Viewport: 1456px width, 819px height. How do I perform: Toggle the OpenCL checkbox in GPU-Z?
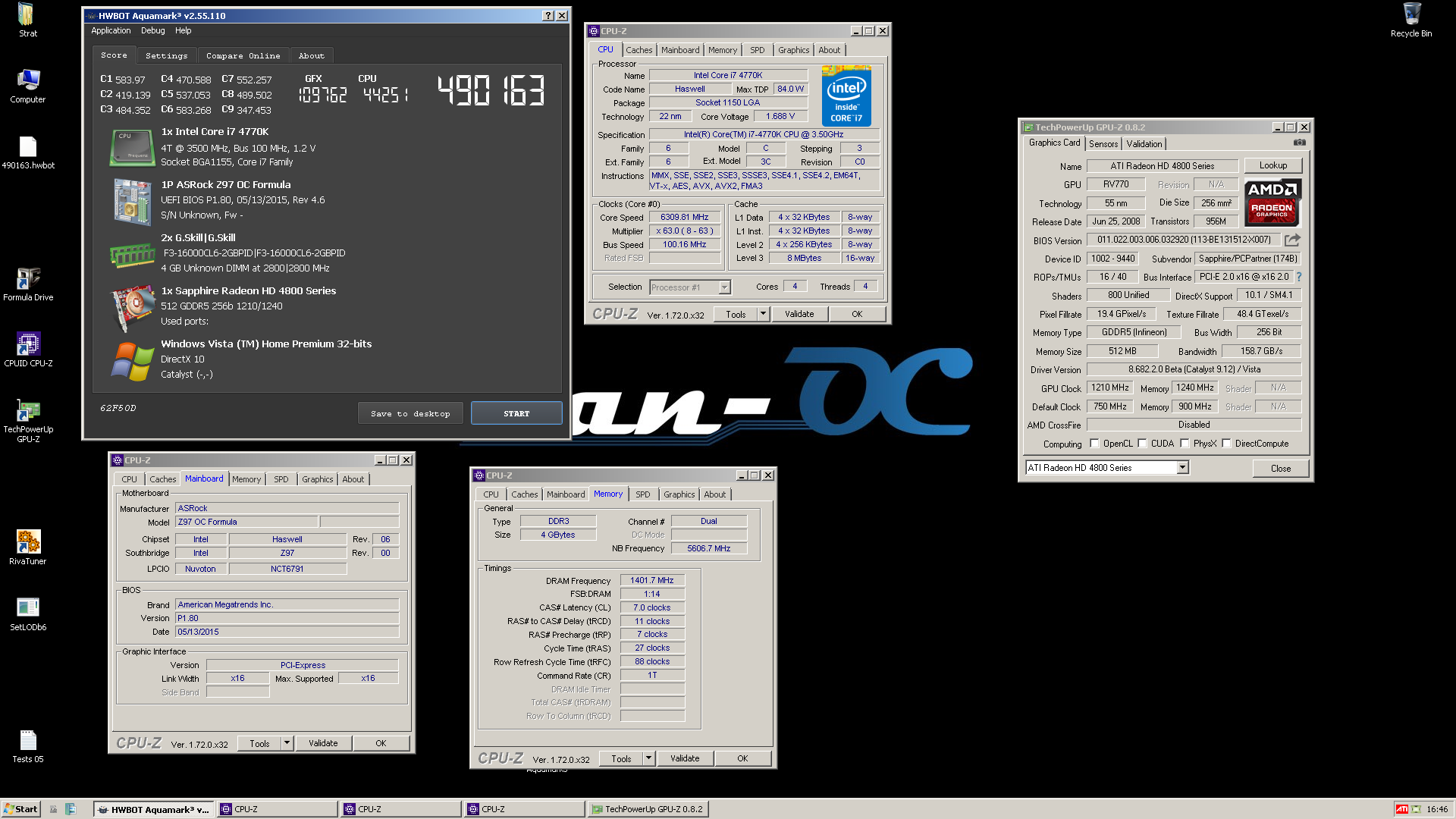[x=1094, y=444]
